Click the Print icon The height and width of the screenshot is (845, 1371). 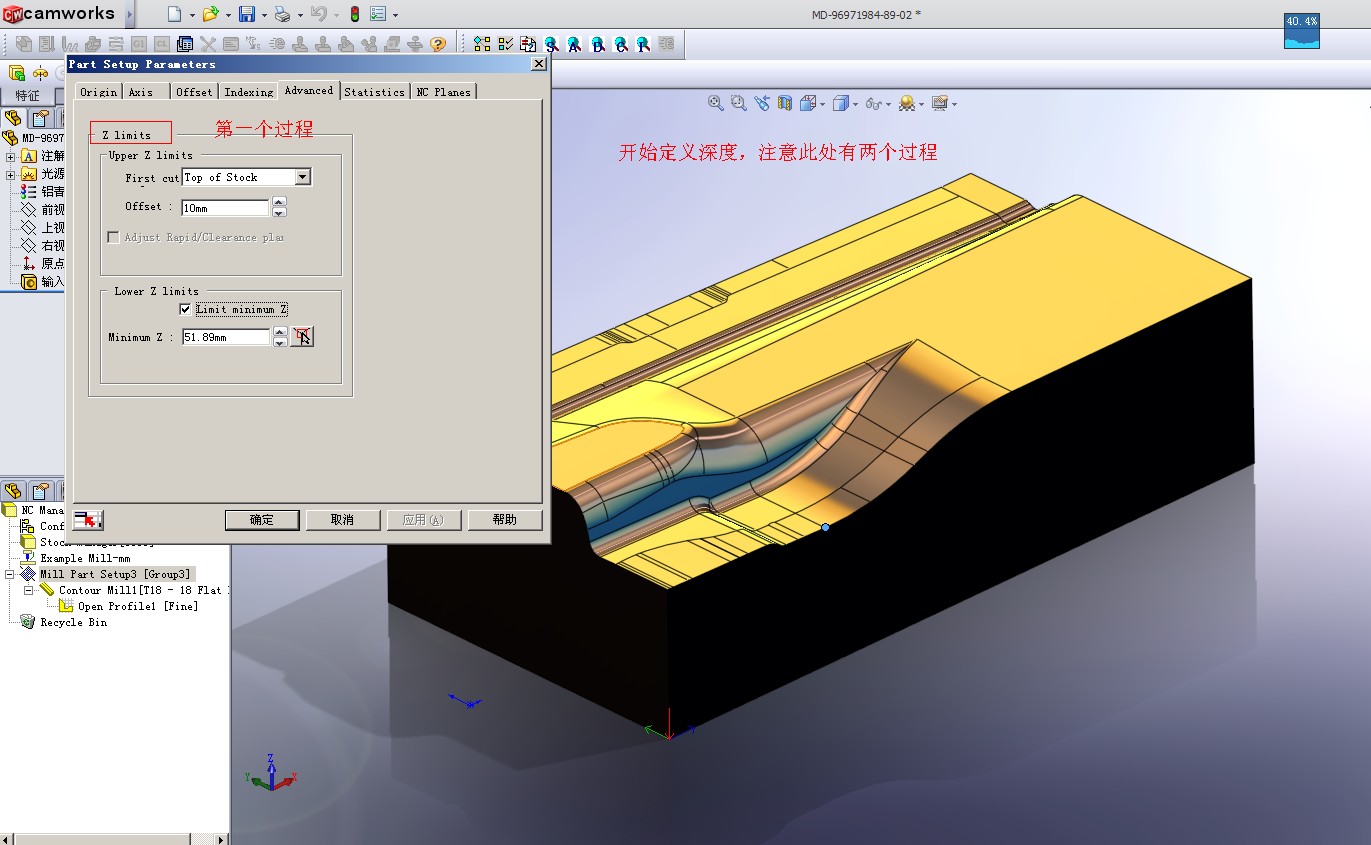pyautogui.click(x=282, y=14)
